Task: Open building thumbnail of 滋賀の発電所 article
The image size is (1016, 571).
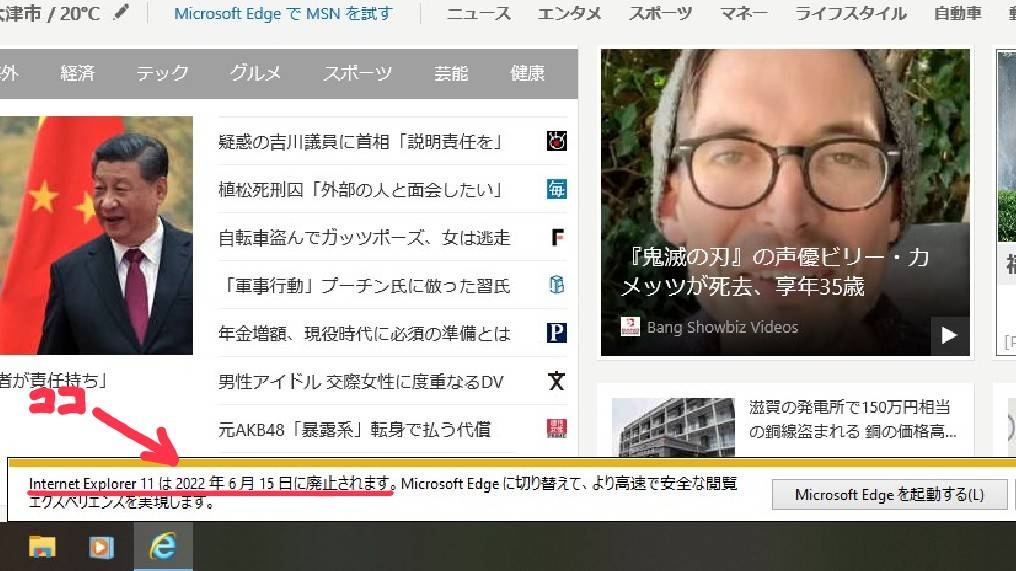Action: click(673, 427)
